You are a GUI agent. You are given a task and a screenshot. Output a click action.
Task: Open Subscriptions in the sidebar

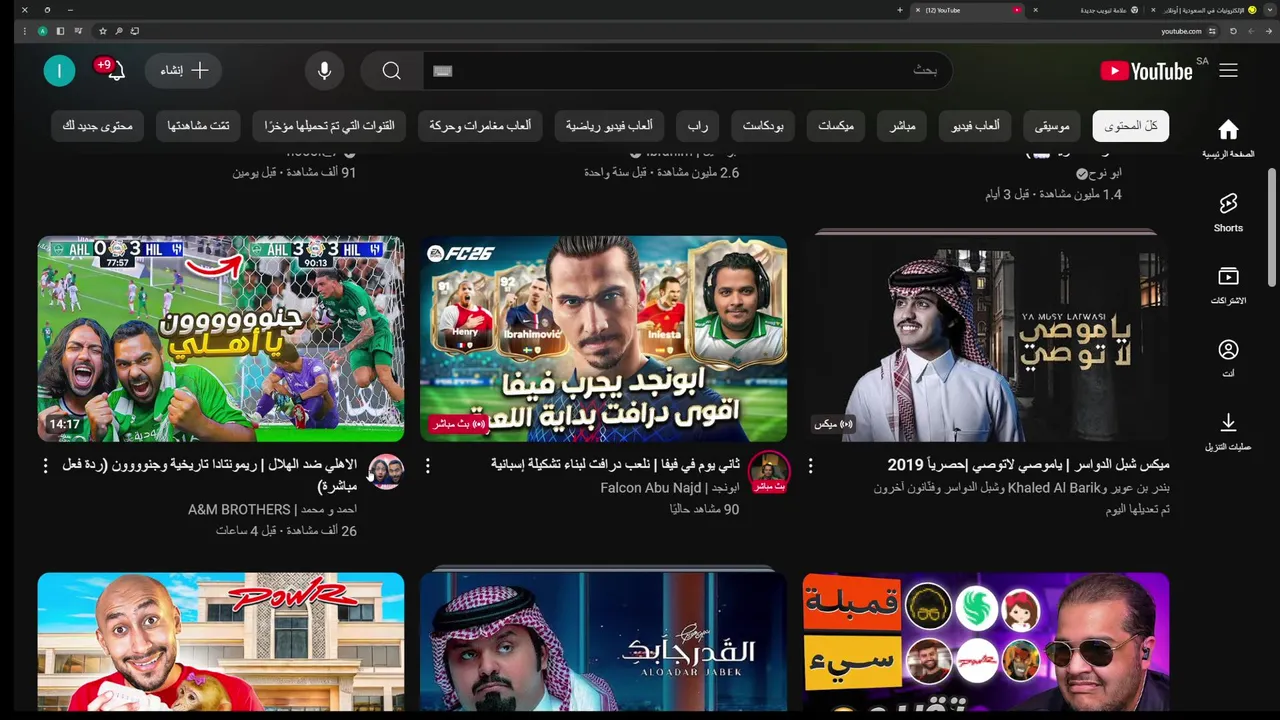click(x=1228, y=285)
